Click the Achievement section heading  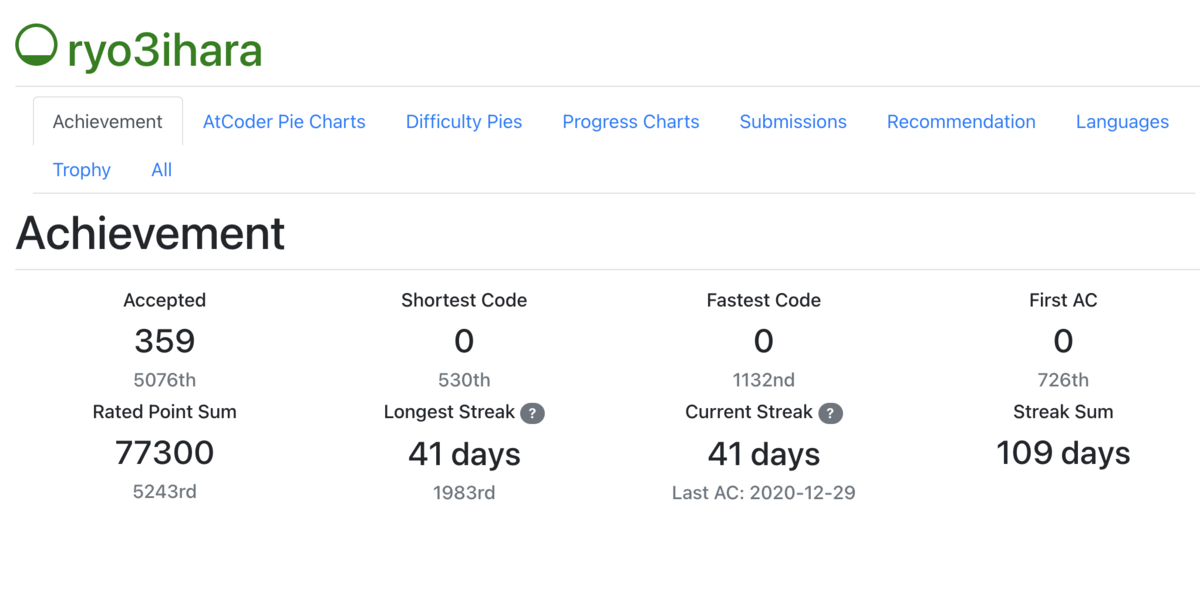click(x=151, y=233)
